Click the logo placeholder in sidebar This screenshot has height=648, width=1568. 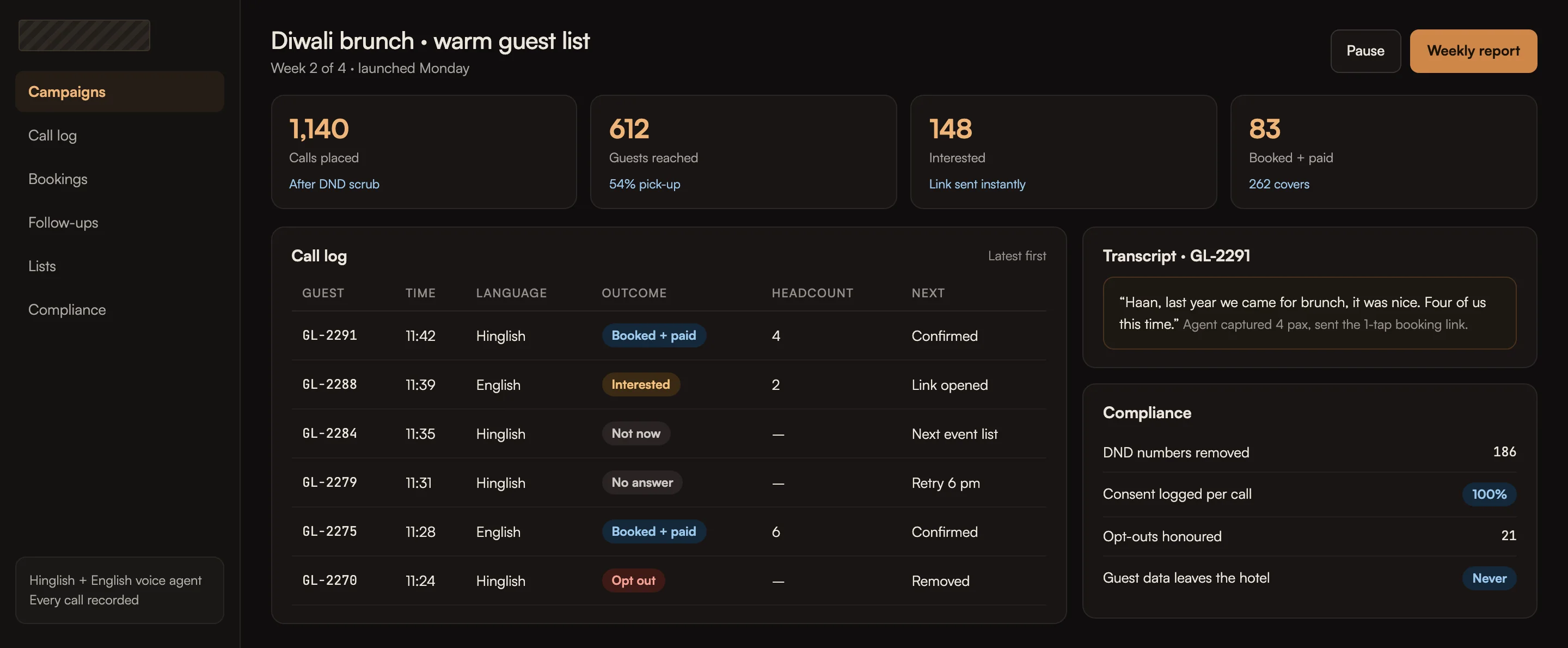tap(84, 35)
